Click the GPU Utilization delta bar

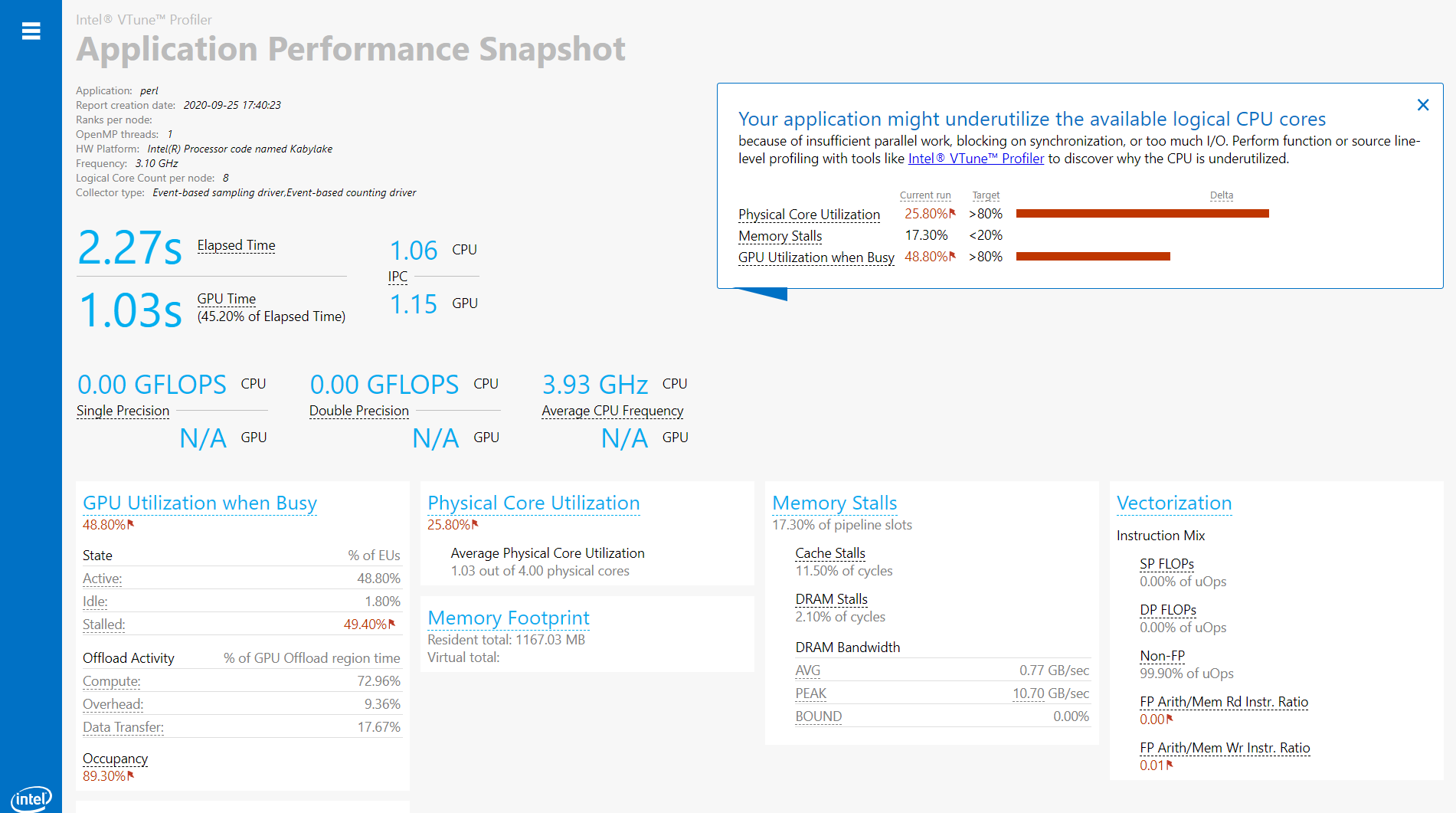1093,257
